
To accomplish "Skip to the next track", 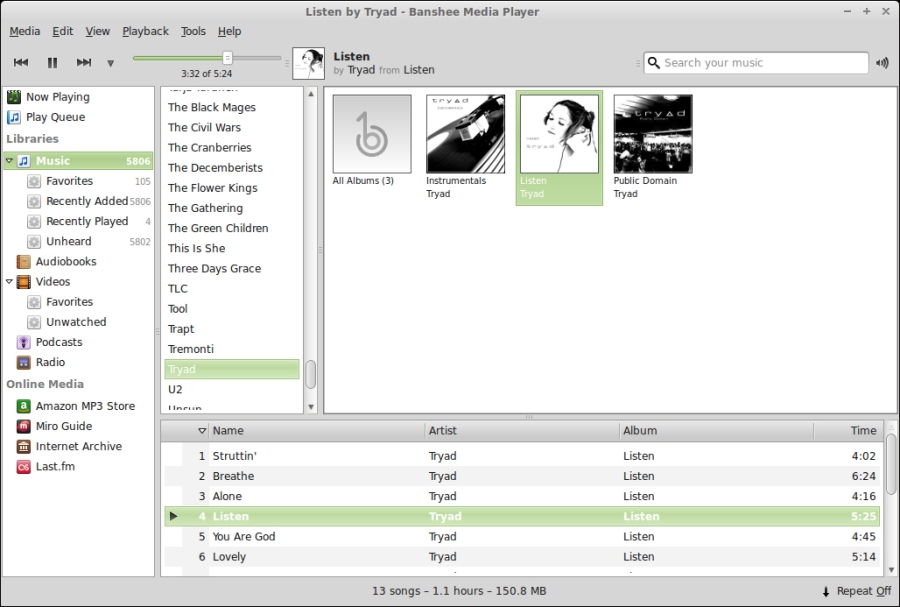I will 84,63.
